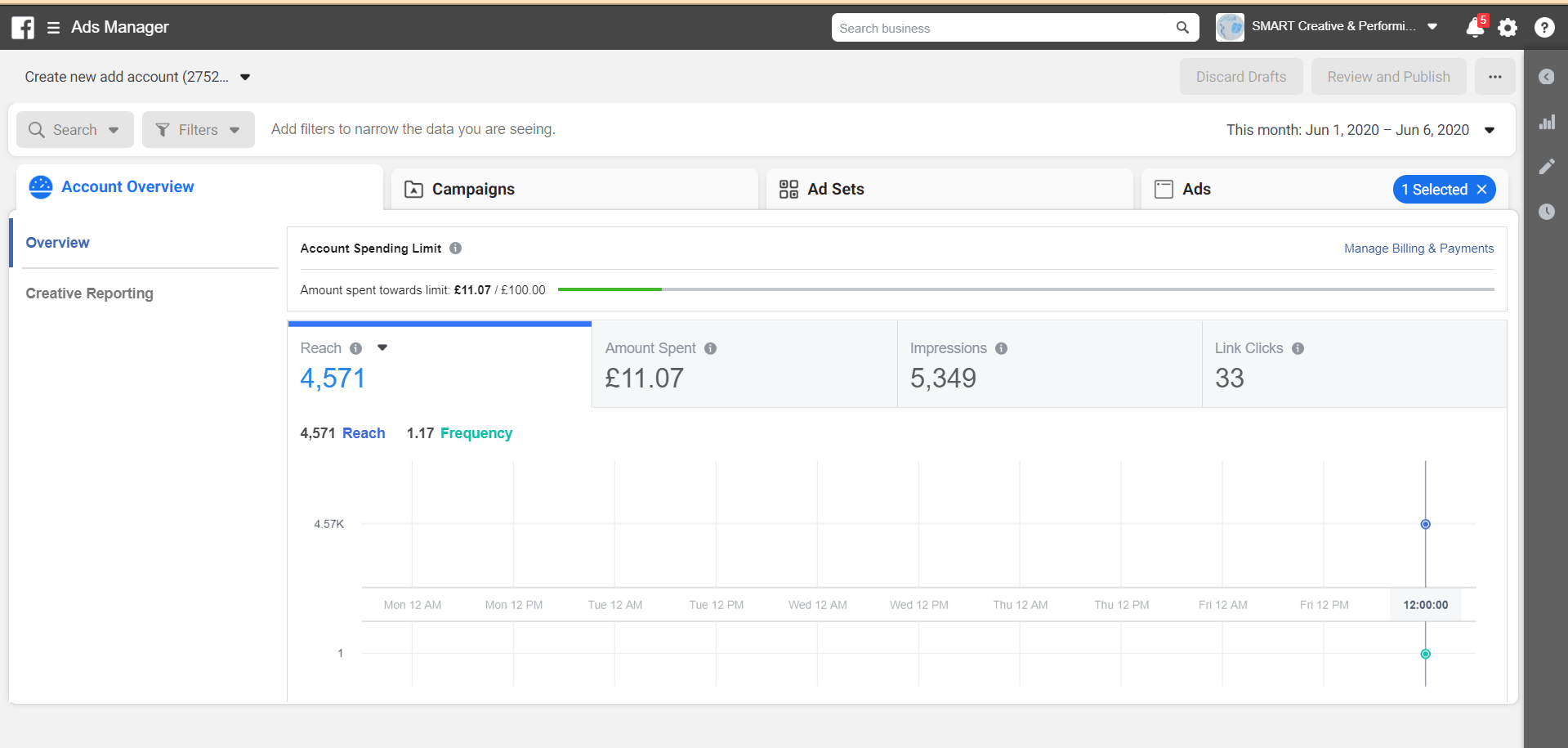The height and width of the screenshot is (748, 1568).
Task: Click the Amount Spent info icon
Action: point(710,348)
